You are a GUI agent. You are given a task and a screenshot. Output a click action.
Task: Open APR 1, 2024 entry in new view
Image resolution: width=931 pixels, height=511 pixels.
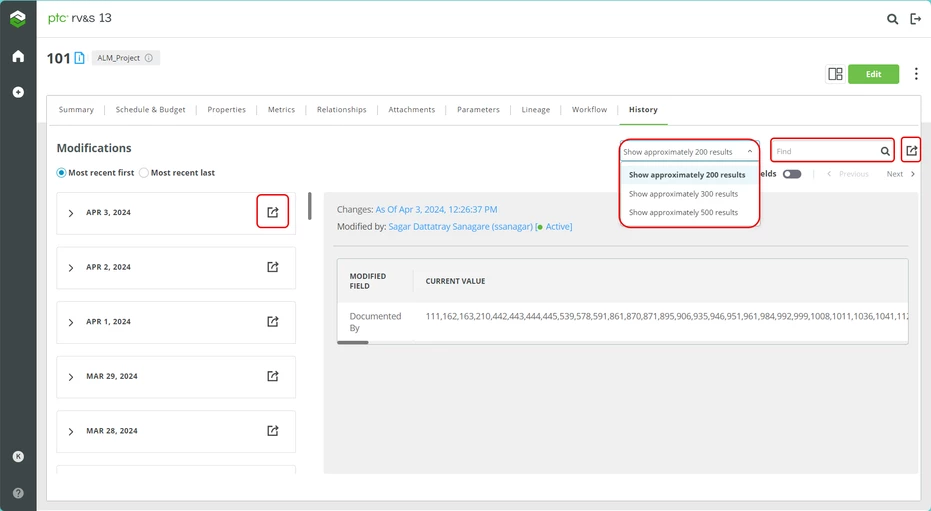[x=273, y=321]
